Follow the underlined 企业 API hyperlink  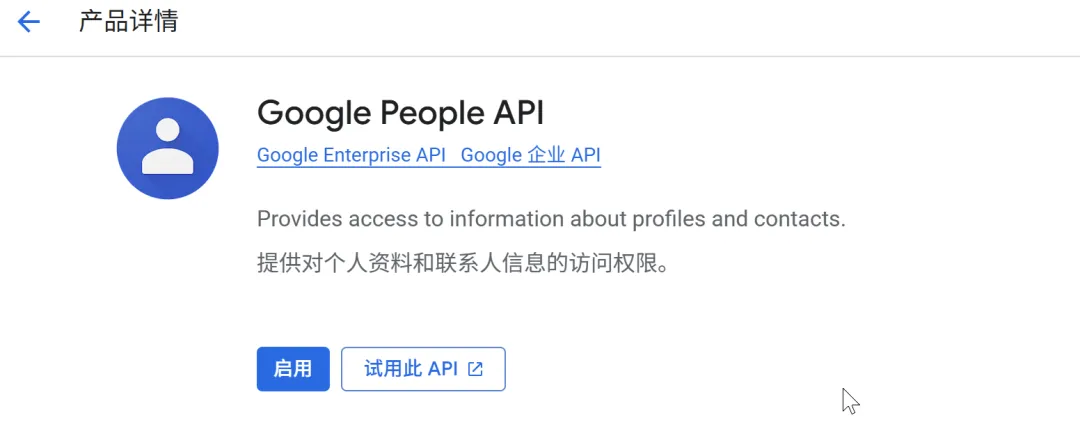(530, 155)
